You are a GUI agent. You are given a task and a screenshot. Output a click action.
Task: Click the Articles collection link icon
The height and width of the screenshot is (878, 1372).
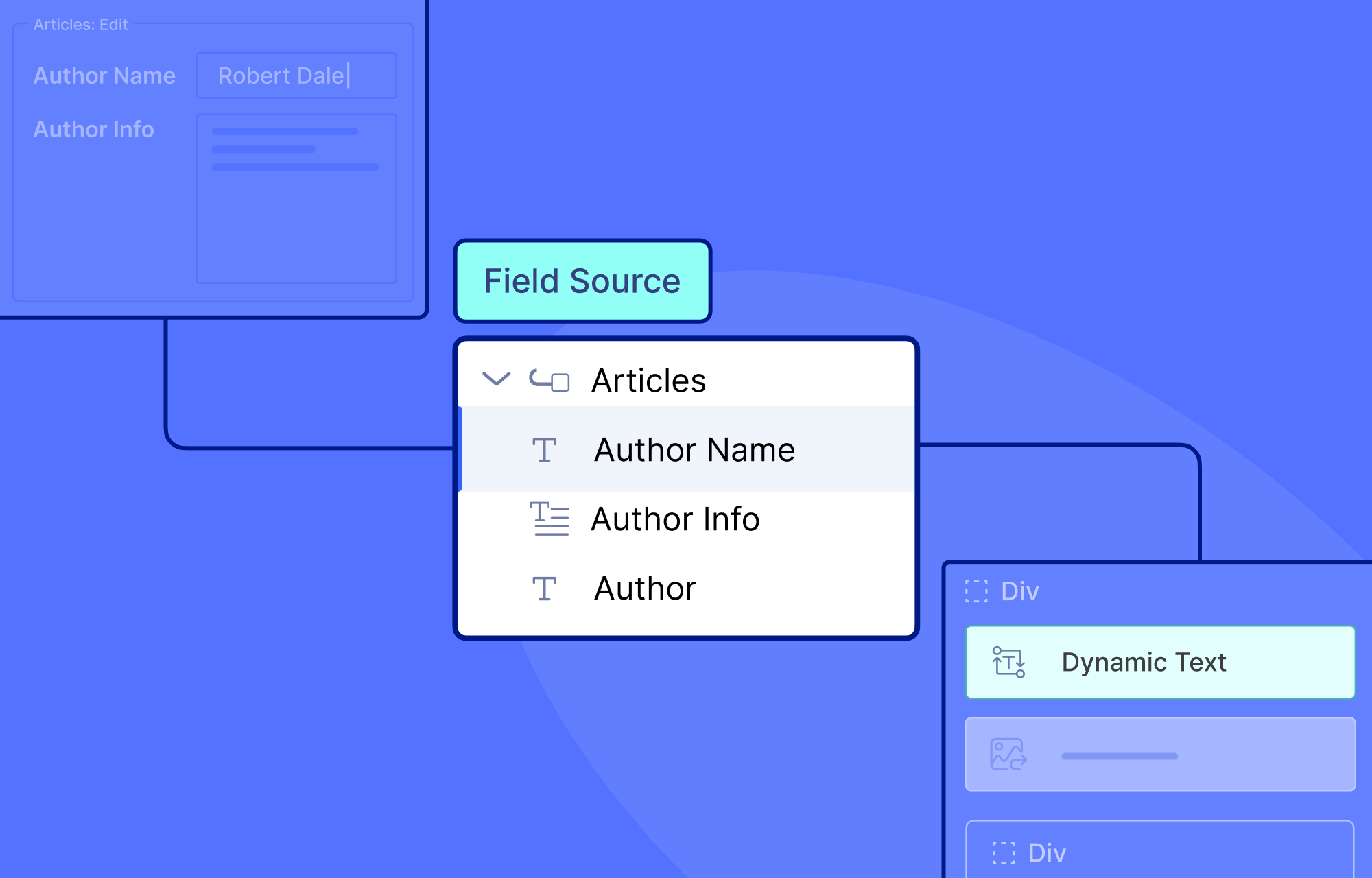click(x=549, y=380)
